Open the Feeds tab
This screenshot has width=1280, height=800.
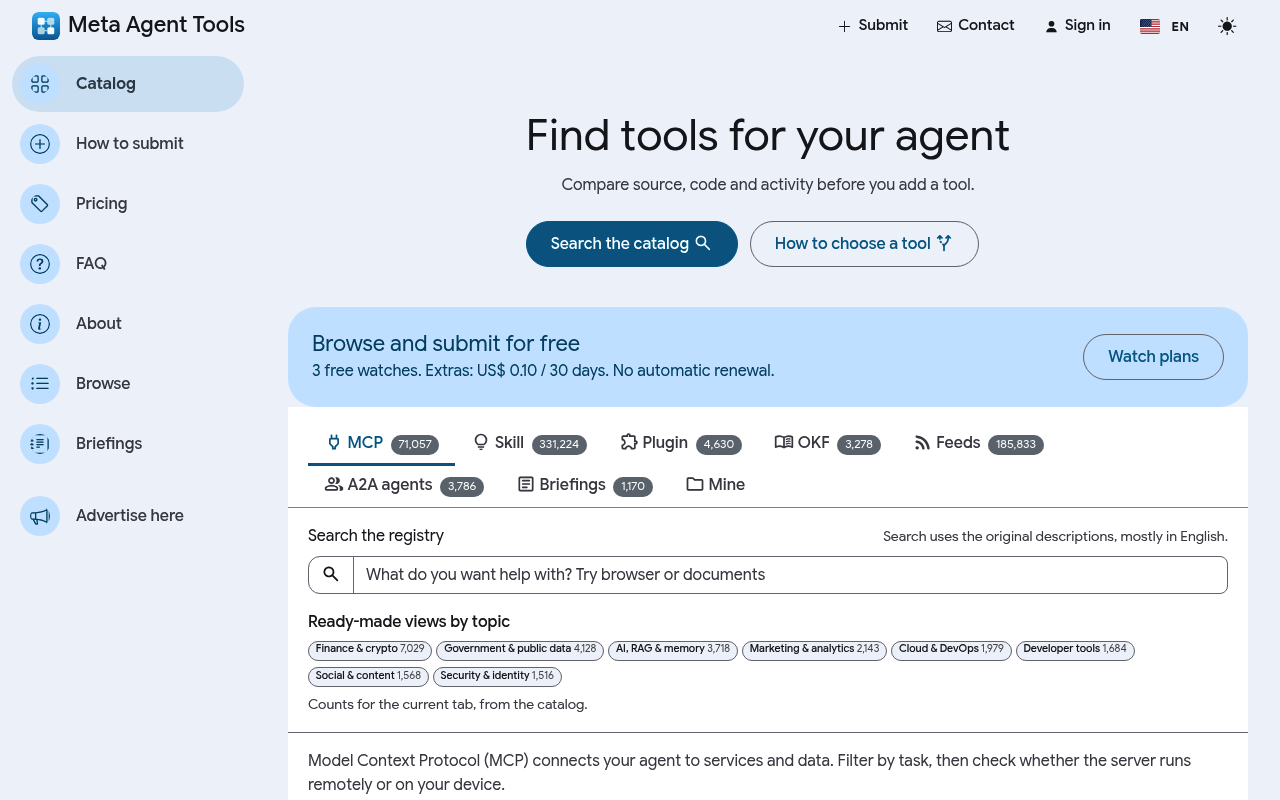(978, 443)
